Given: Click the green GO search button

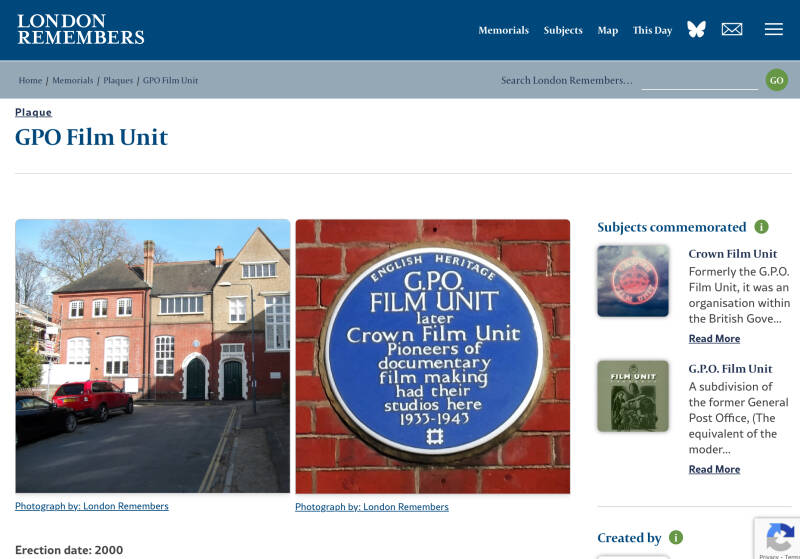Looking at the screenshot, I should (777, 80).
